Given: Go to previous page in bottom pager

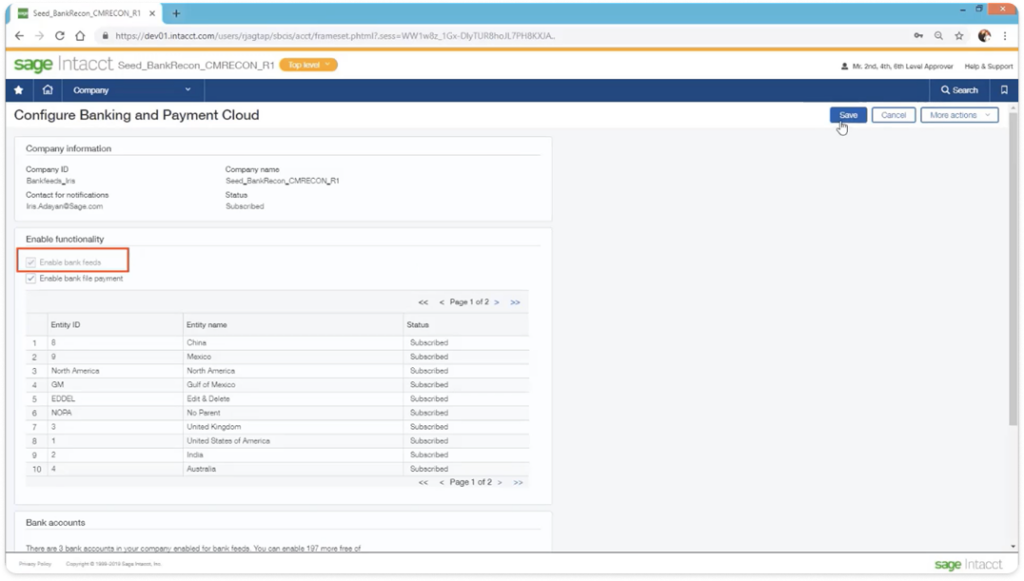Looking at the screenshot, I should point(441,482).
